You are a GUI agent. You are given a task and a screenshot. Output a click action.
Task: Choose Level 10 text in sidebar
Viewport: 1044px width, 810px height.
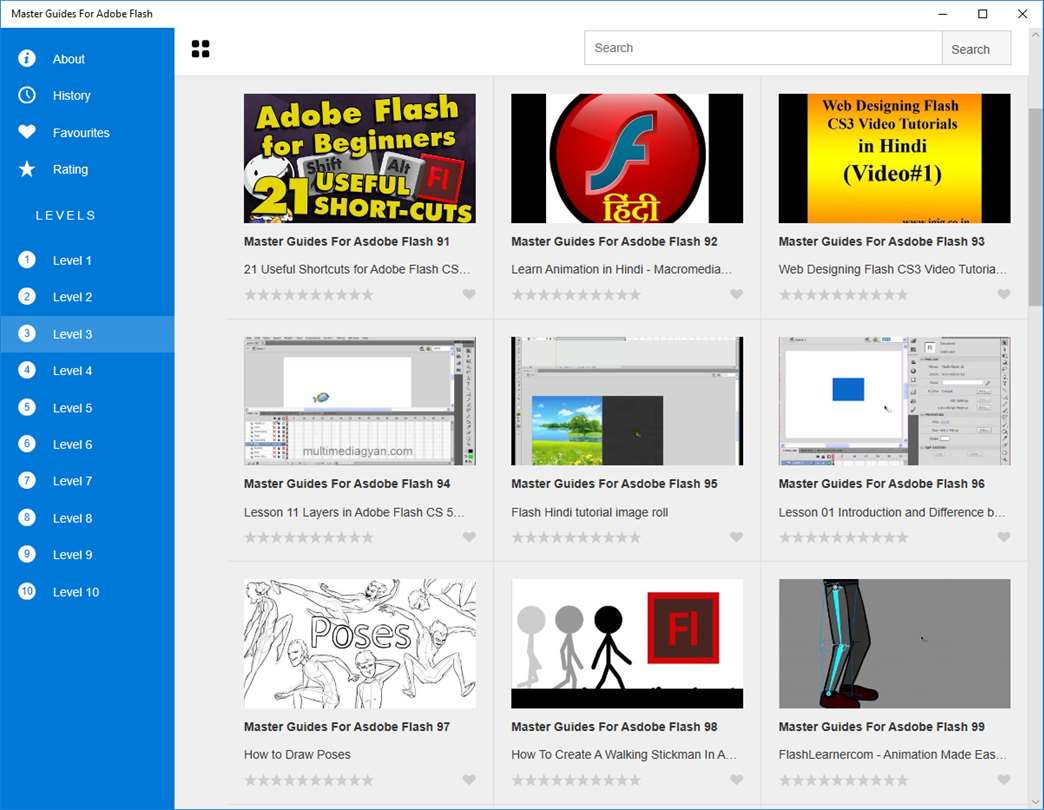click(x=76, y=592)
